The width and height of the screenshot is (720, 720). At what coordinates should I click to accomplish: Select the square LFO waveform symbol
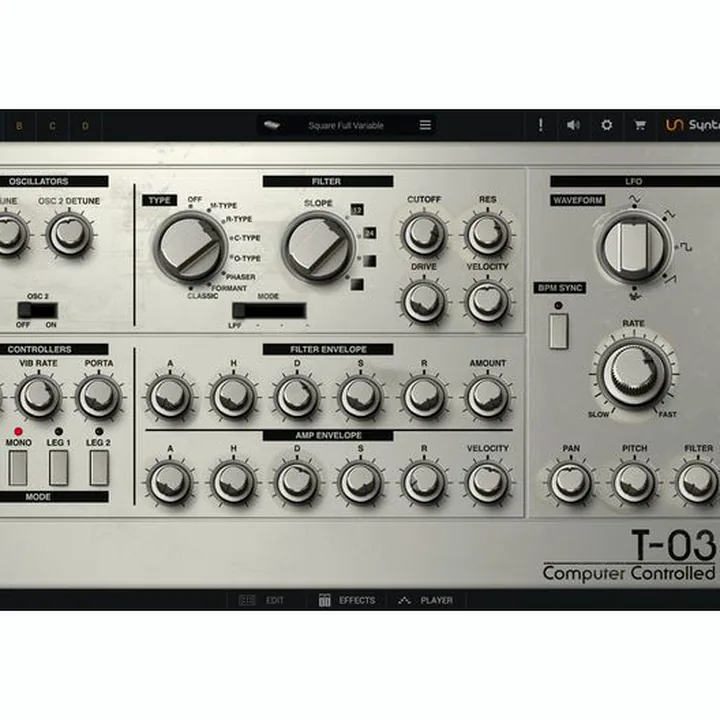click(686, 247)
